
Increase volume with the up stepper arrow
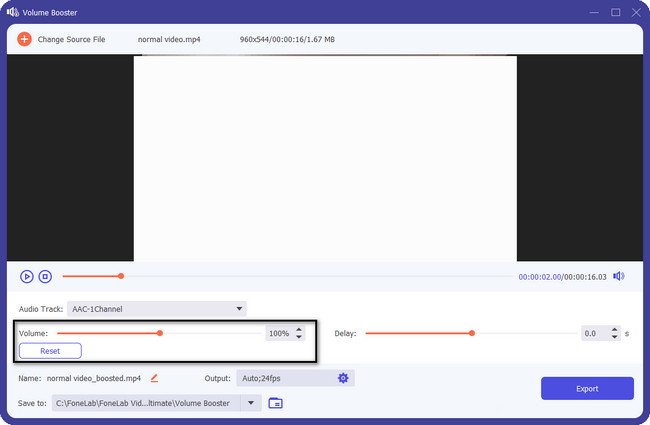298,329
